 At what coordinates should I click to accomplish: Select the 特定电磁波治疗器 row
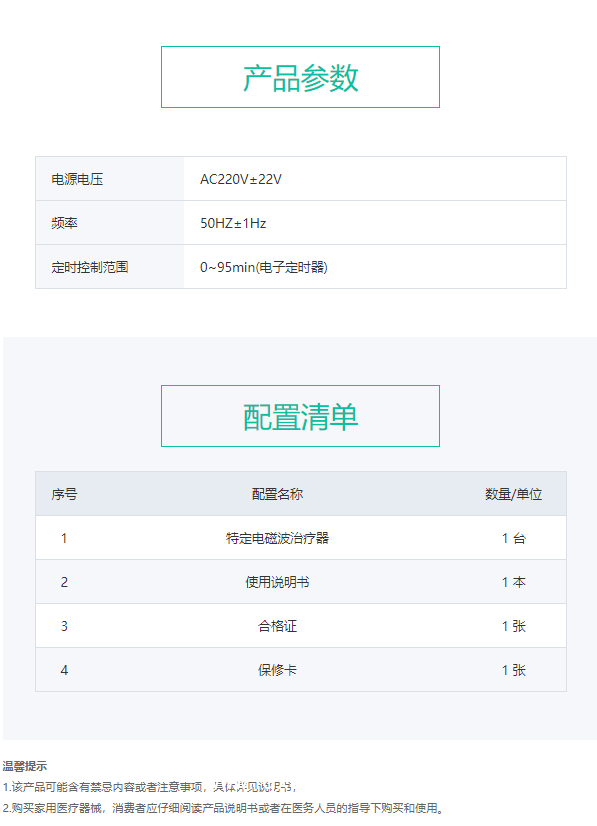[x=301, y=538]
